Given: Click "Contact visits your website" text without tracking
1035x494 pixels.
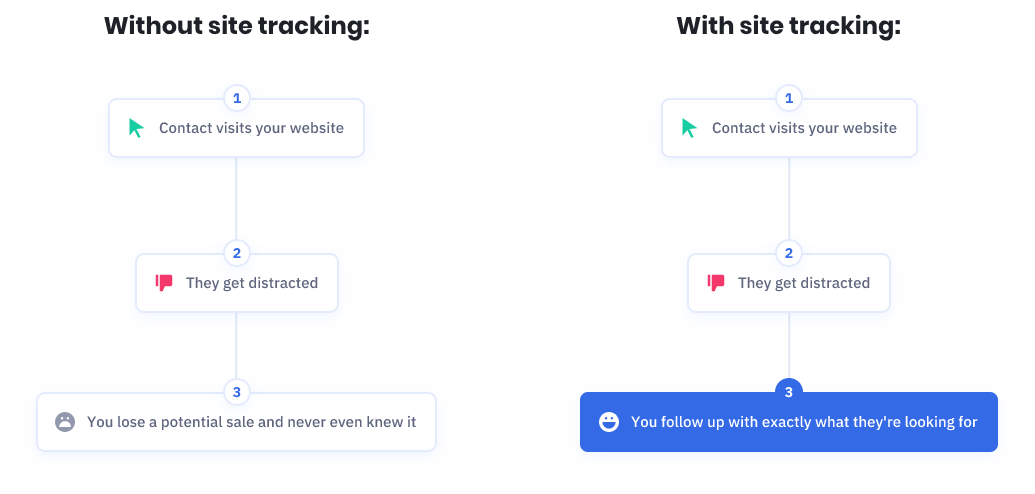Looking at the screenshot, I should coord(251,128).
